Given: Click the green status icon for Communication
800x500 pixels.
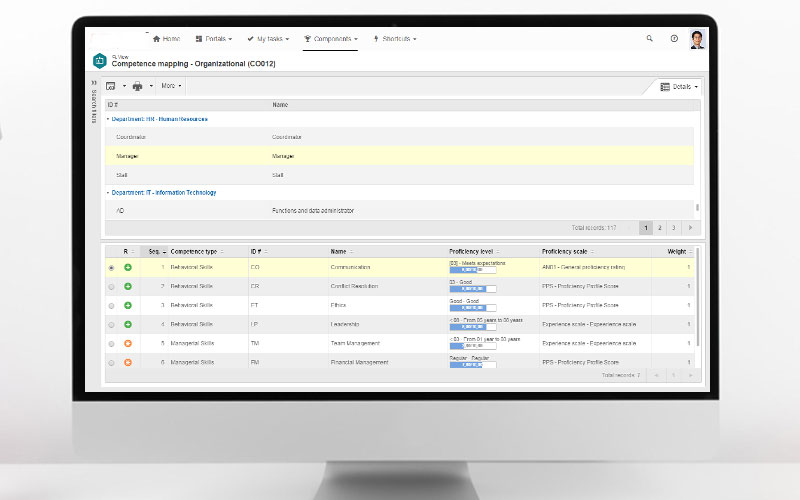Looking at the screenshot, I should click(128, 268).
